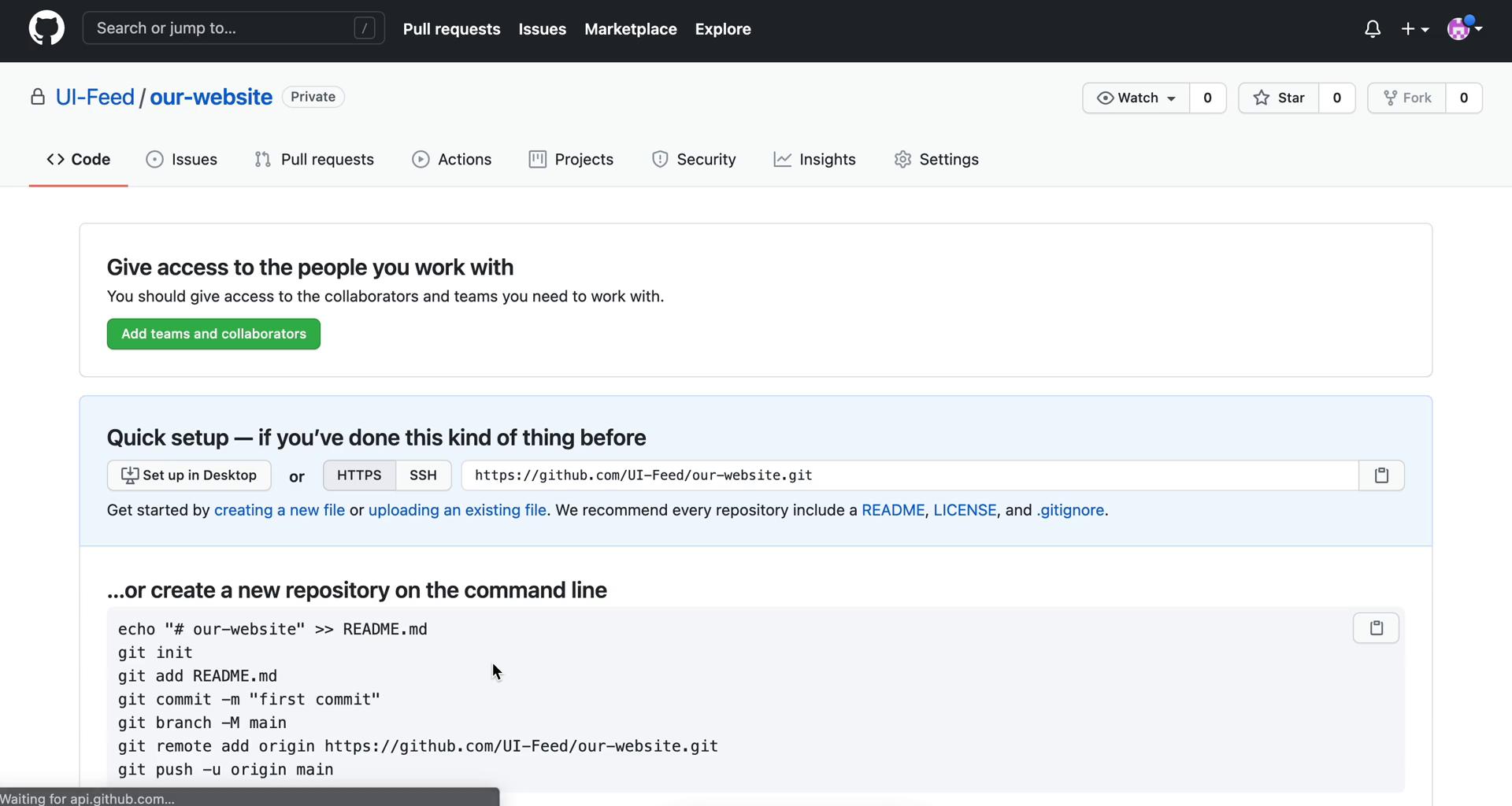Open the UI-Feed organization link
The width and height of the screenshot is (1512, 806).
pyautogui.click(x=95, y=97)
